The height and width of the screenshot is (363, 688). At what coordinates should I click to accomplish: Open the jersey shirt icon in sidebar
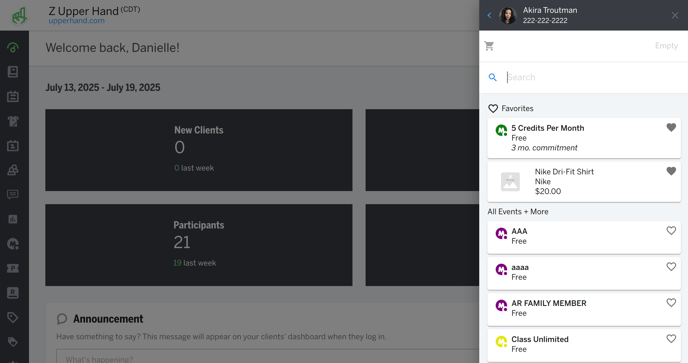tap(13, 121)
